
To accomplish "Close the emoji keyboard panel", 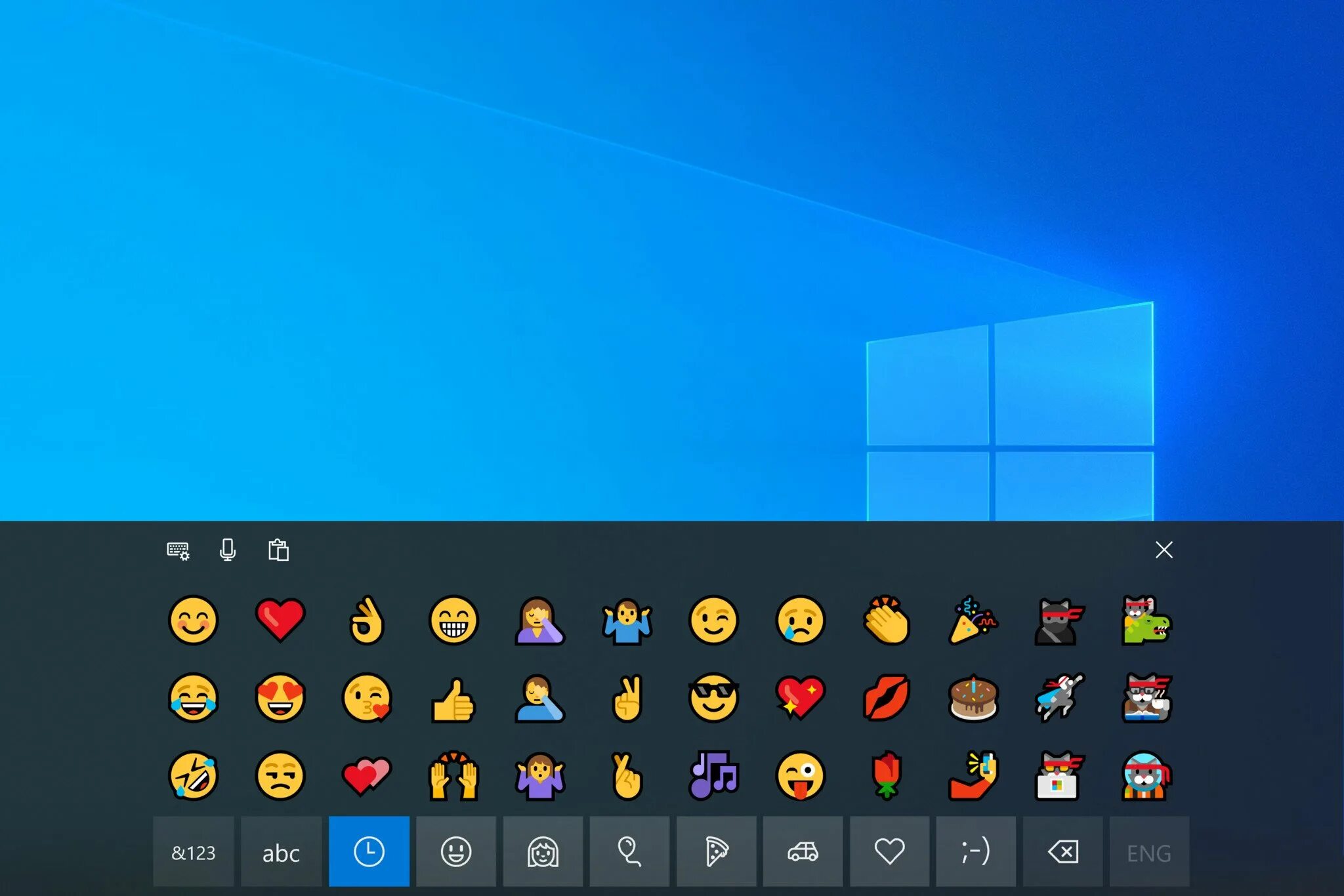I will pos(1164,550).
